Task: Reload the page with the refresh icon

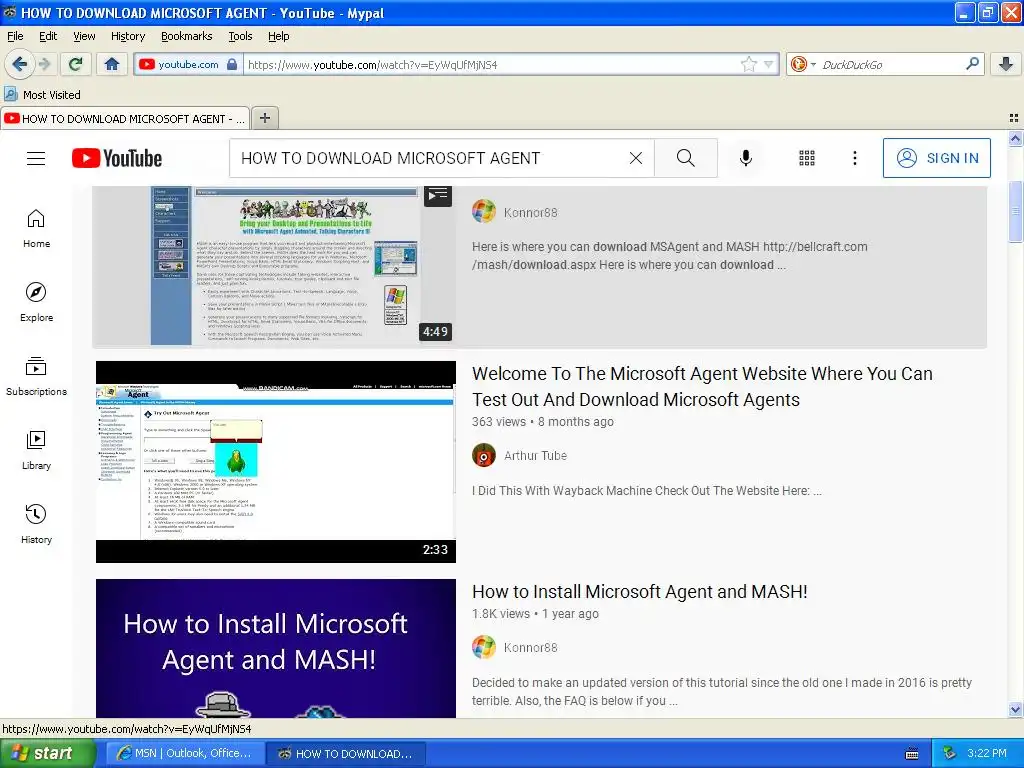Action: tap(76, 64)
